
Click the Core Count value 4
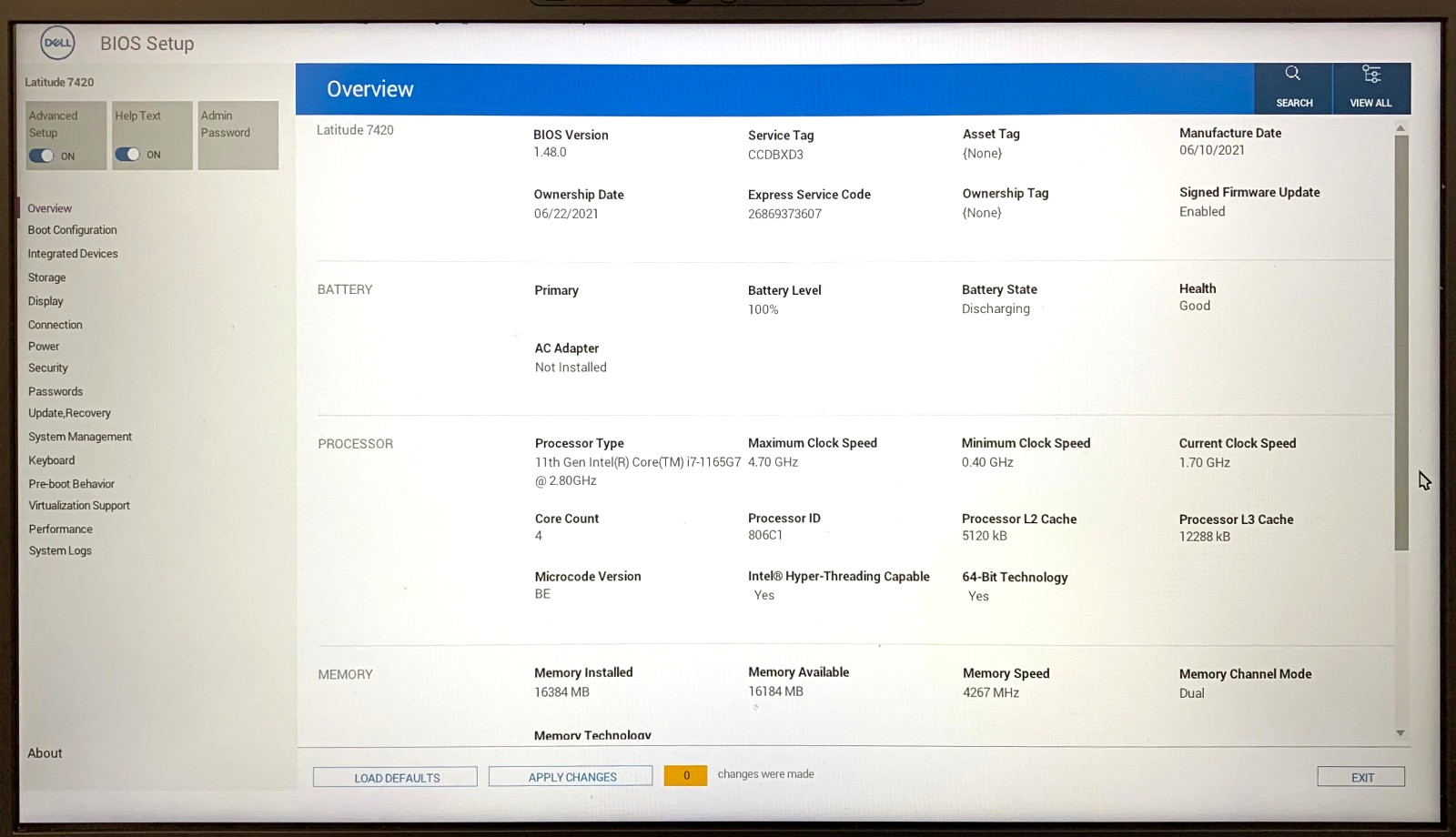click(539, 536)
